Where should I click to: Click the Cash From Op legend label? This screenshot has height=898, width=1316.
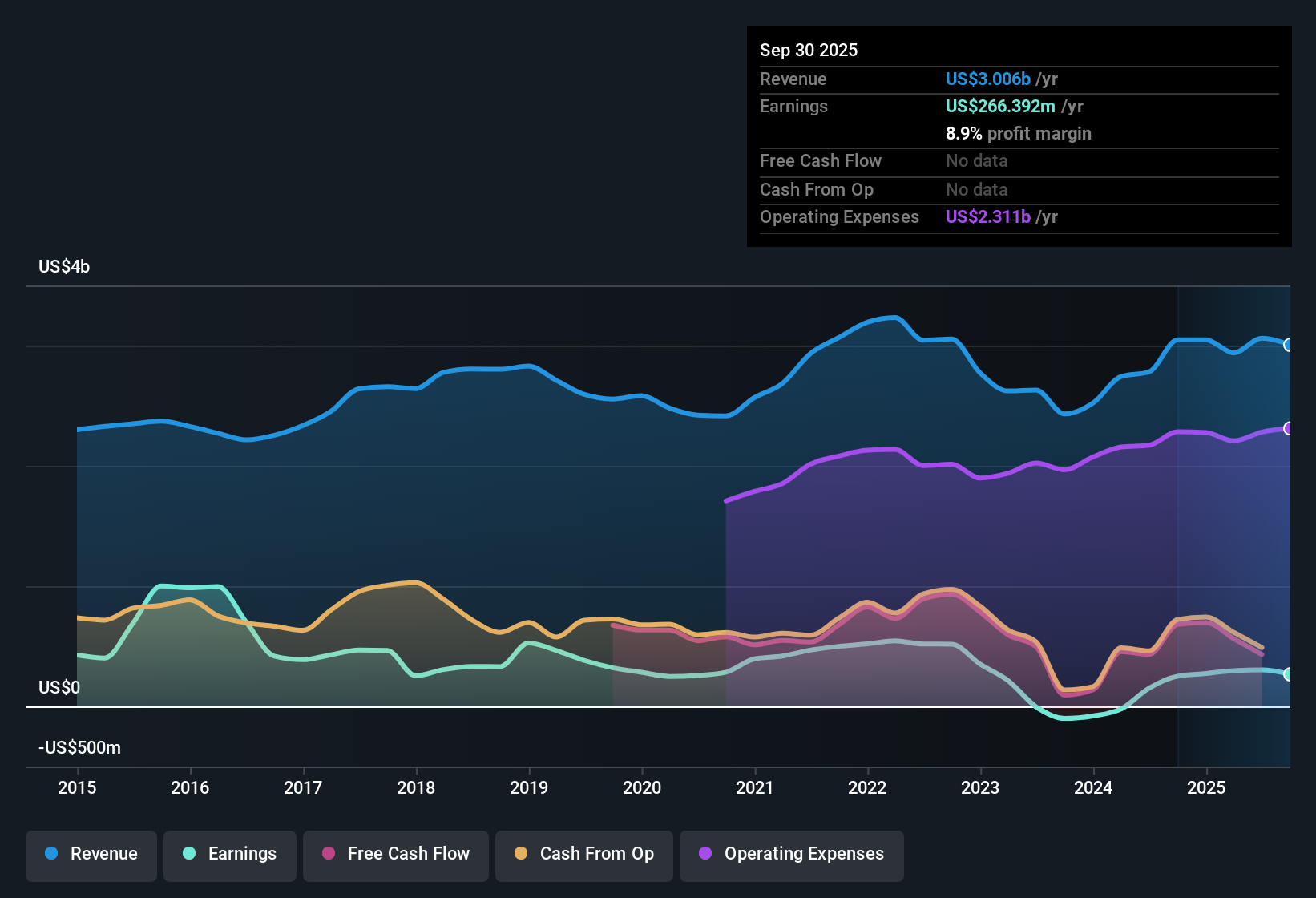[596, 854]
